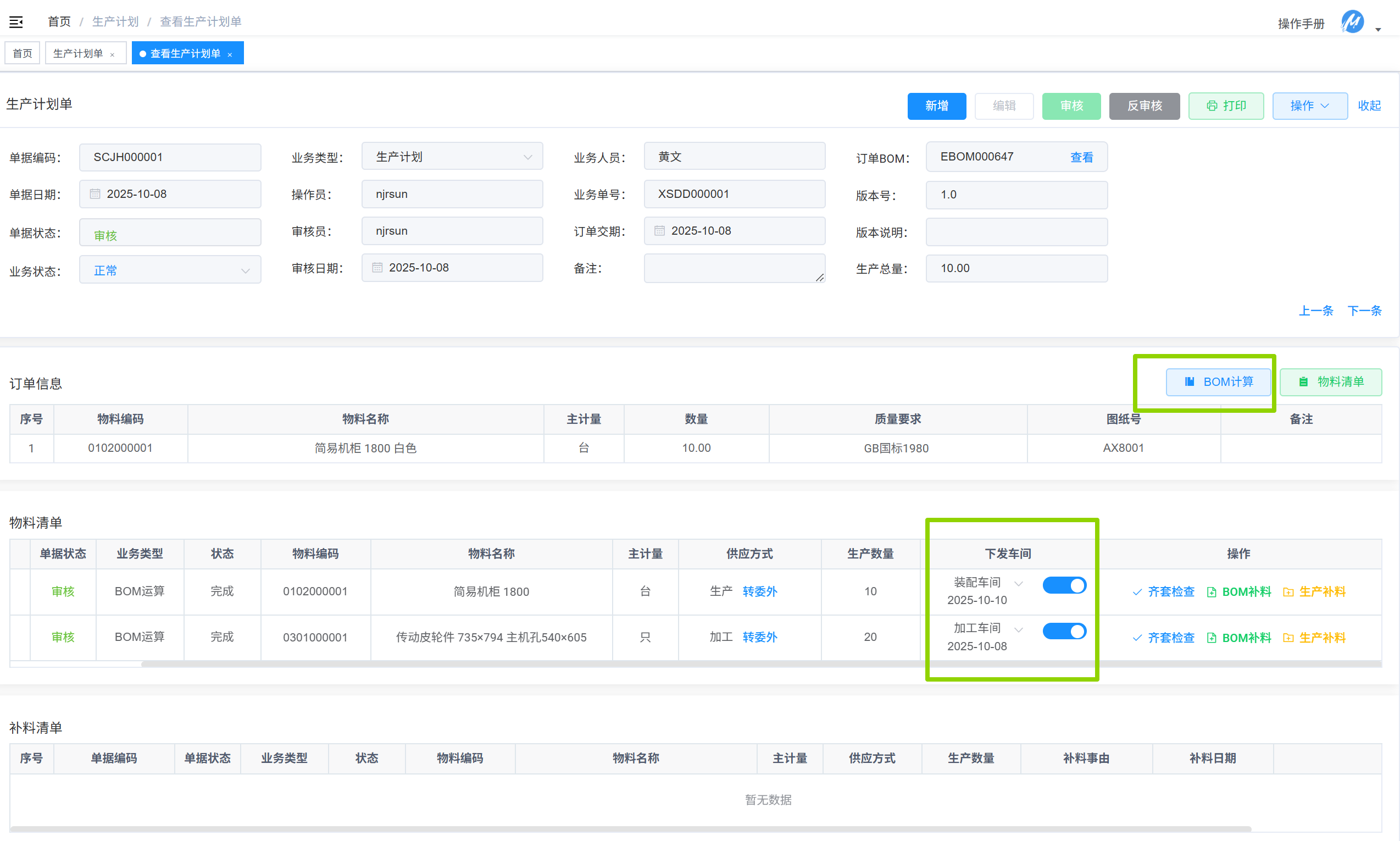Click 查看 link beside EBOM000647
Screen dimensions: 1400x841
(1081, 157)
